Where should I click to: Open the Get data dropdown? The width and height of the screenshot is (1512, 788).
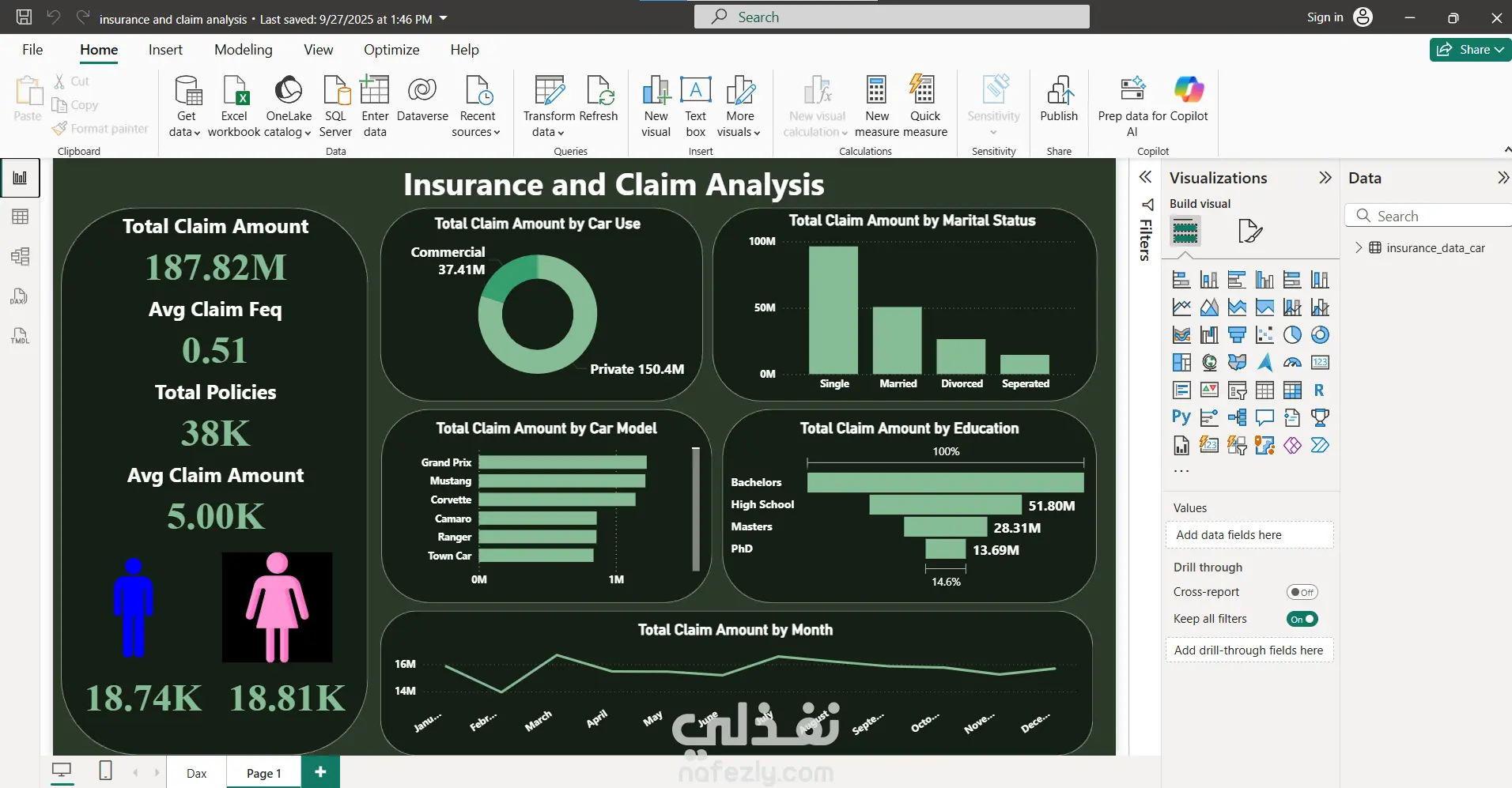(187, 107)
